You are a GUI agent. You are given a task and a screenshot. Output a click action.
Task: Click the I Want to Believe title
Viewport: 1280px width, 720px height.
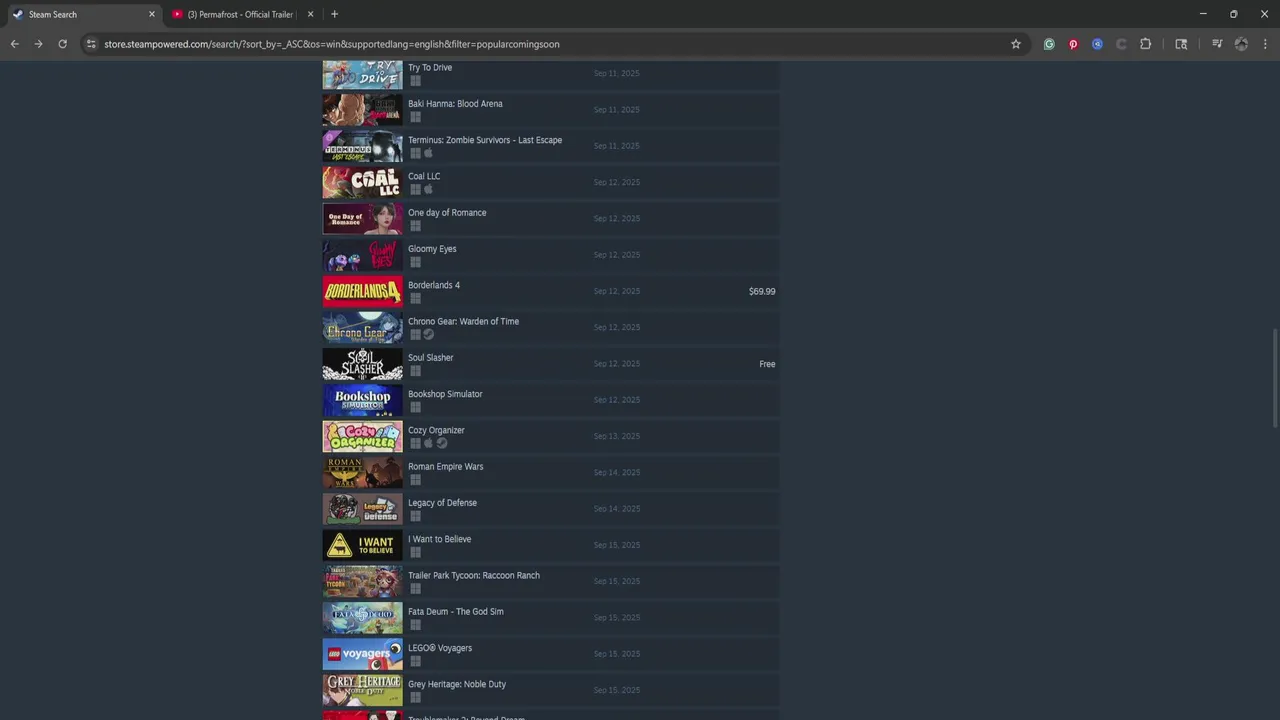pyautogui.click(x=439, y=539)
